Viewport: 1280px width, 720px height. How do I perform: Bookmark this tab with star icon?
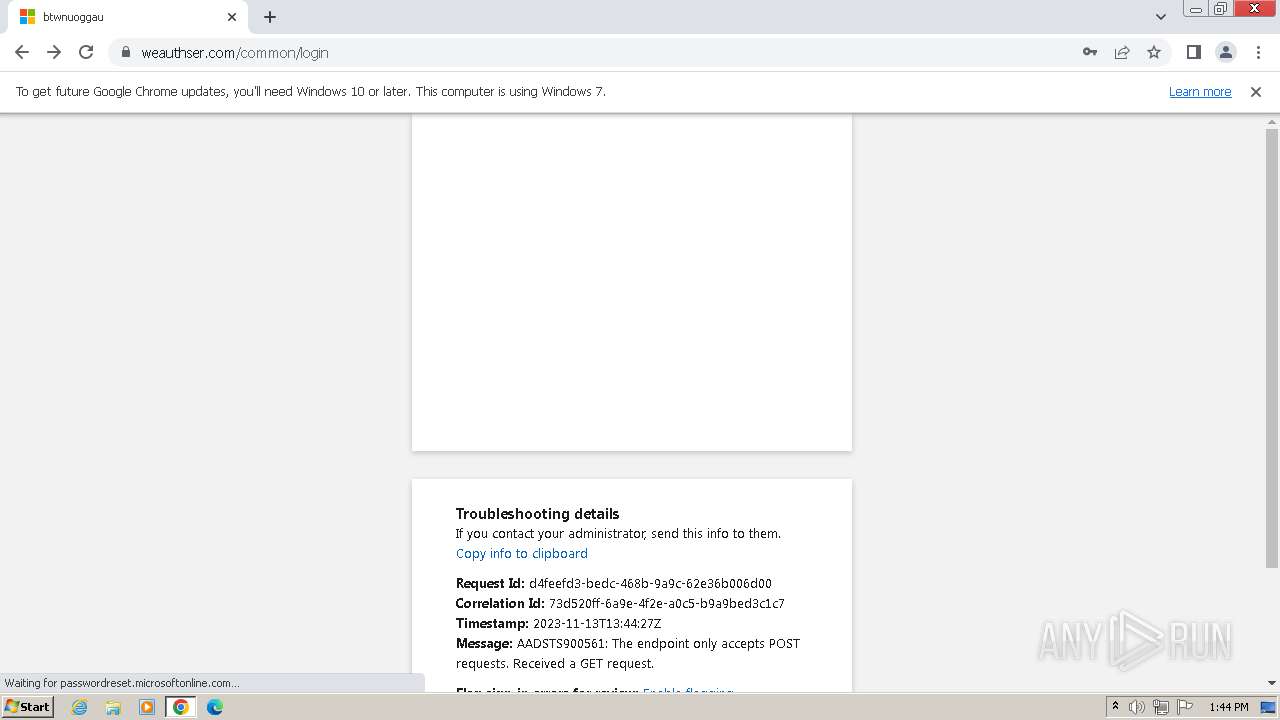point(1154,52)
